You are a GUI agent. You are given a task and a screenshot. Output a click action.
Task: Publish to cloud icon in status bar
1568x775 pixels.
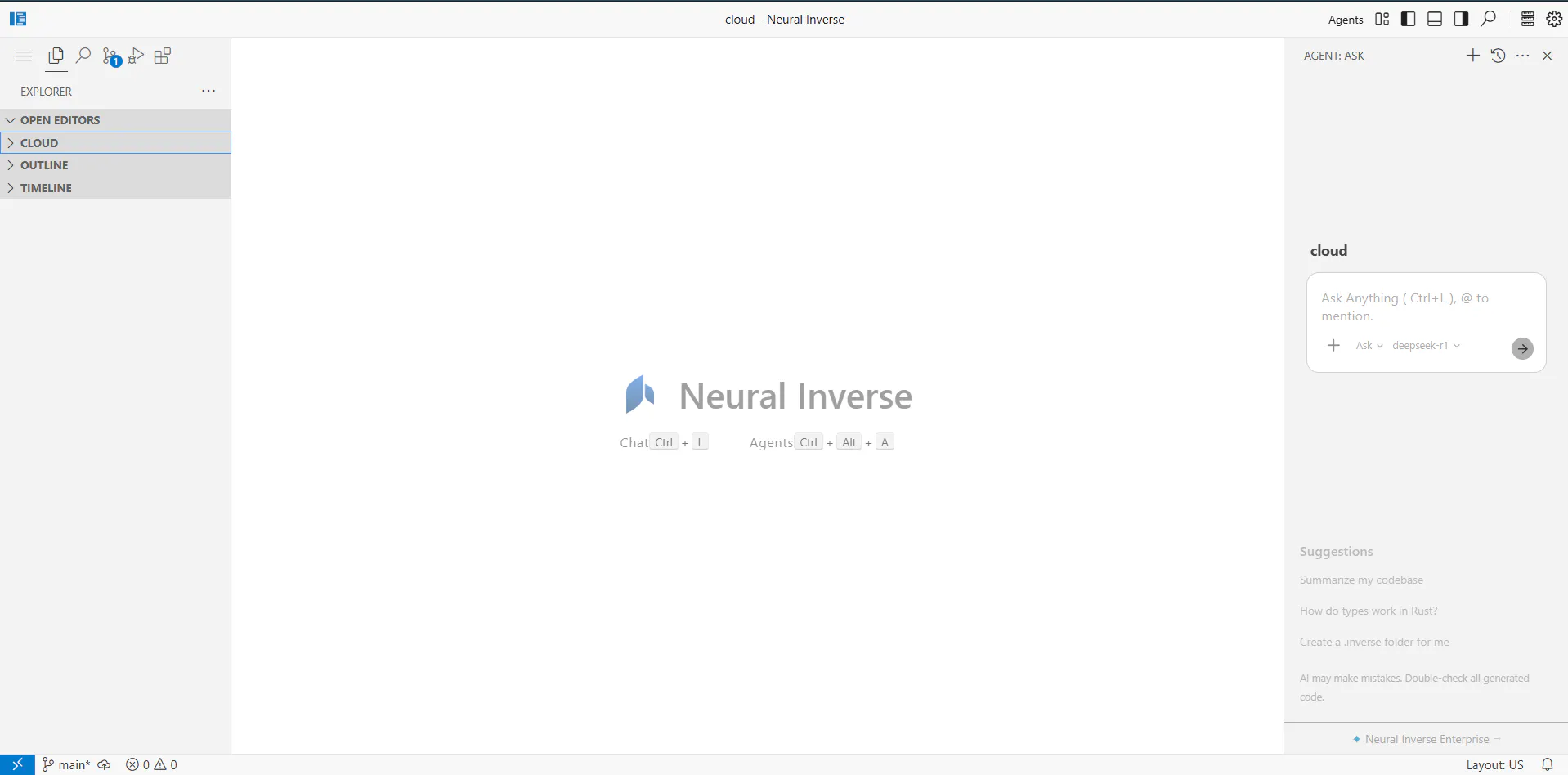click(105, 764)
